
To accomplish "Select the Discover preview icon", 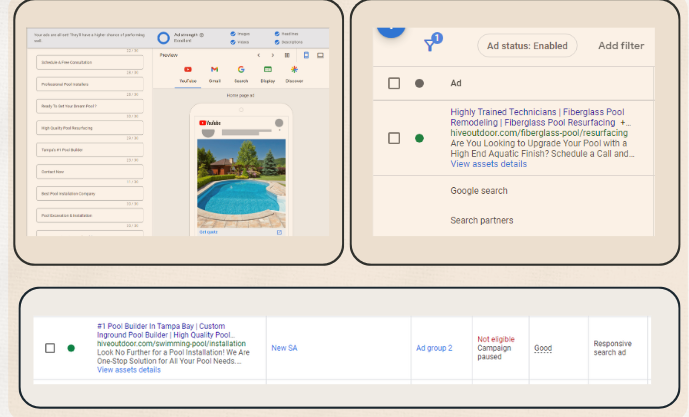I will point(294,69).
